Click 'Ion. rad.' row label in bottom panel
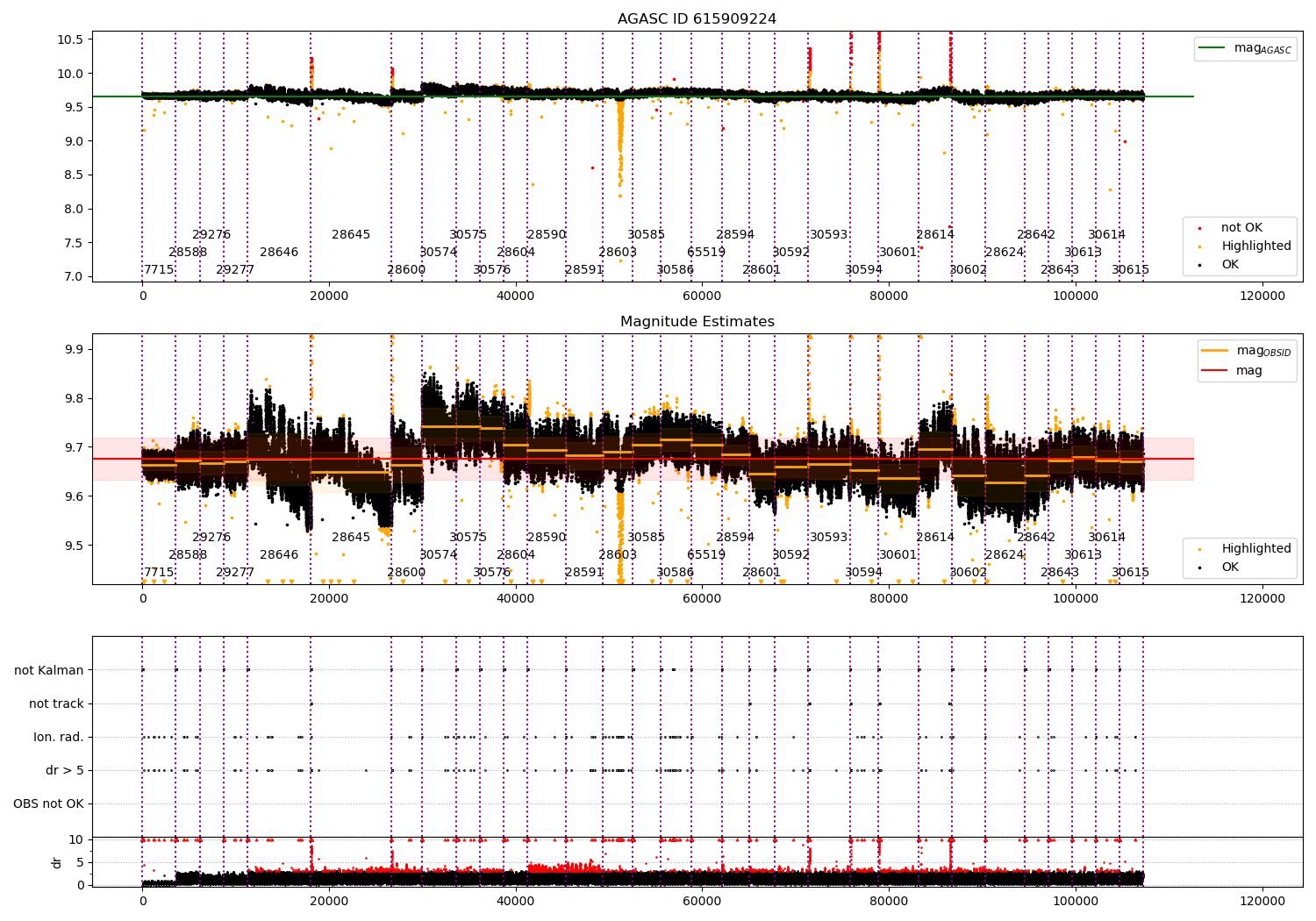 coord(59,738)
